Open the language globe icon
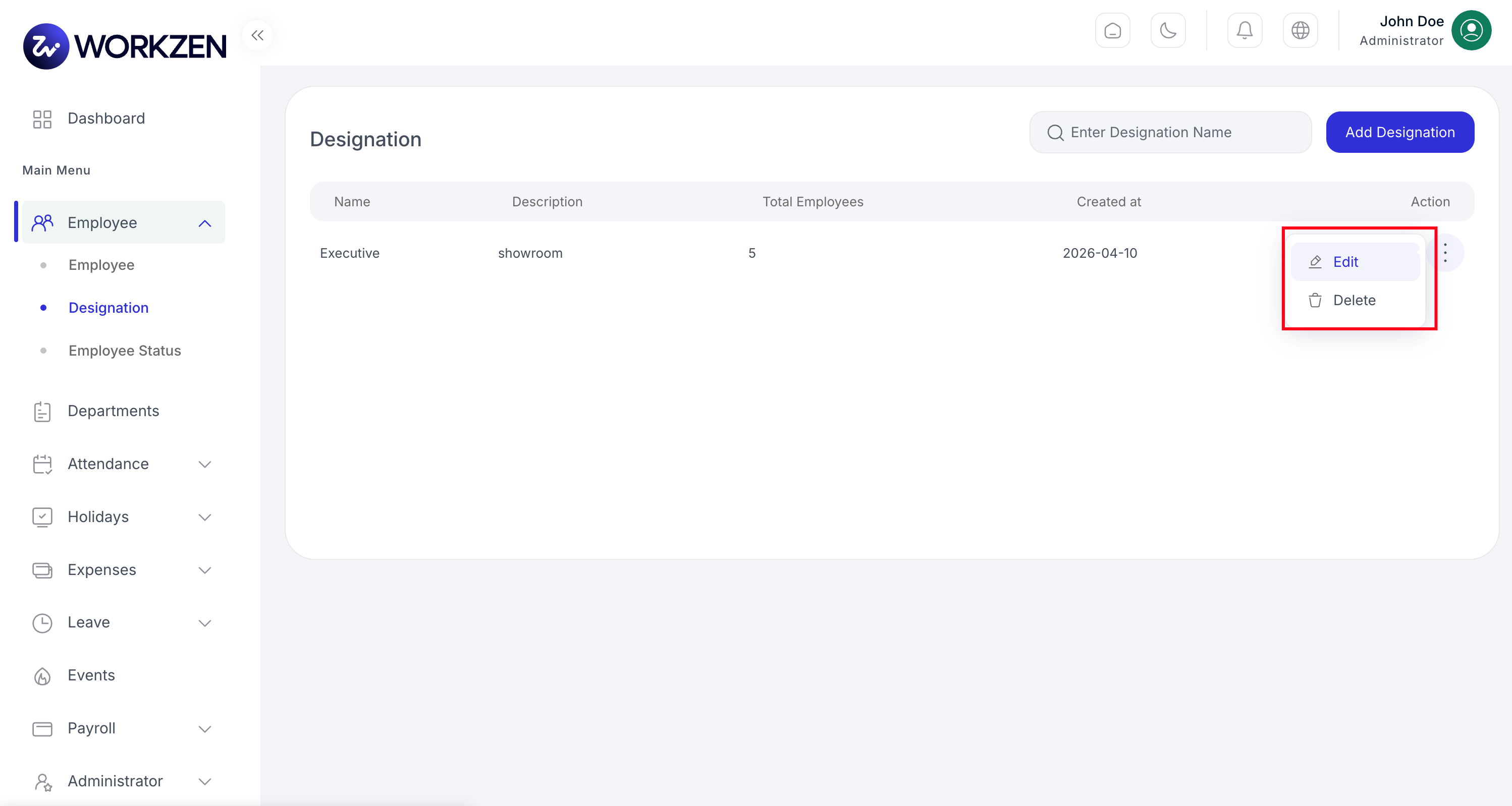1512x806 pixels. tap(1300, 30)
